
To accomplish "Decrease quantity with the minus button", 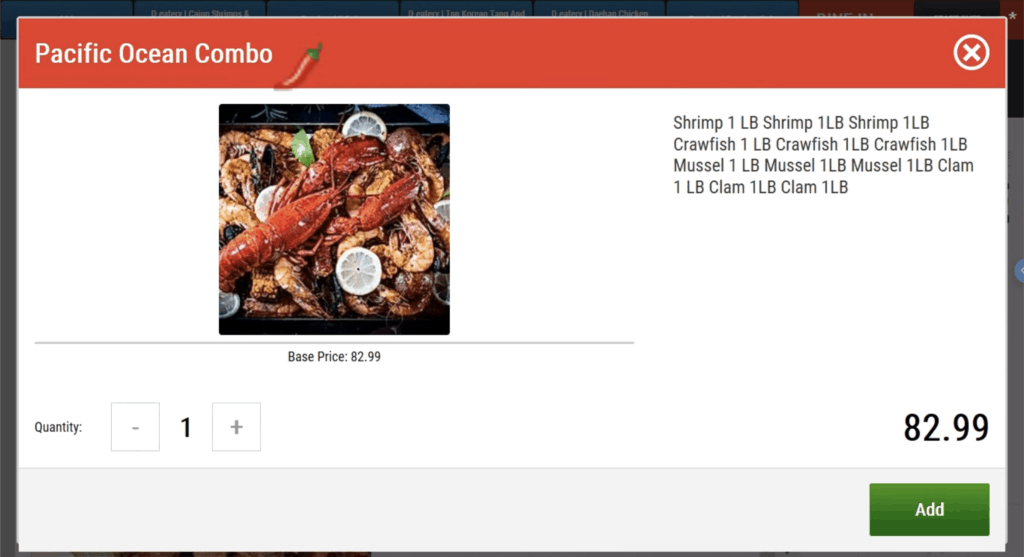I will click(135, 426).
